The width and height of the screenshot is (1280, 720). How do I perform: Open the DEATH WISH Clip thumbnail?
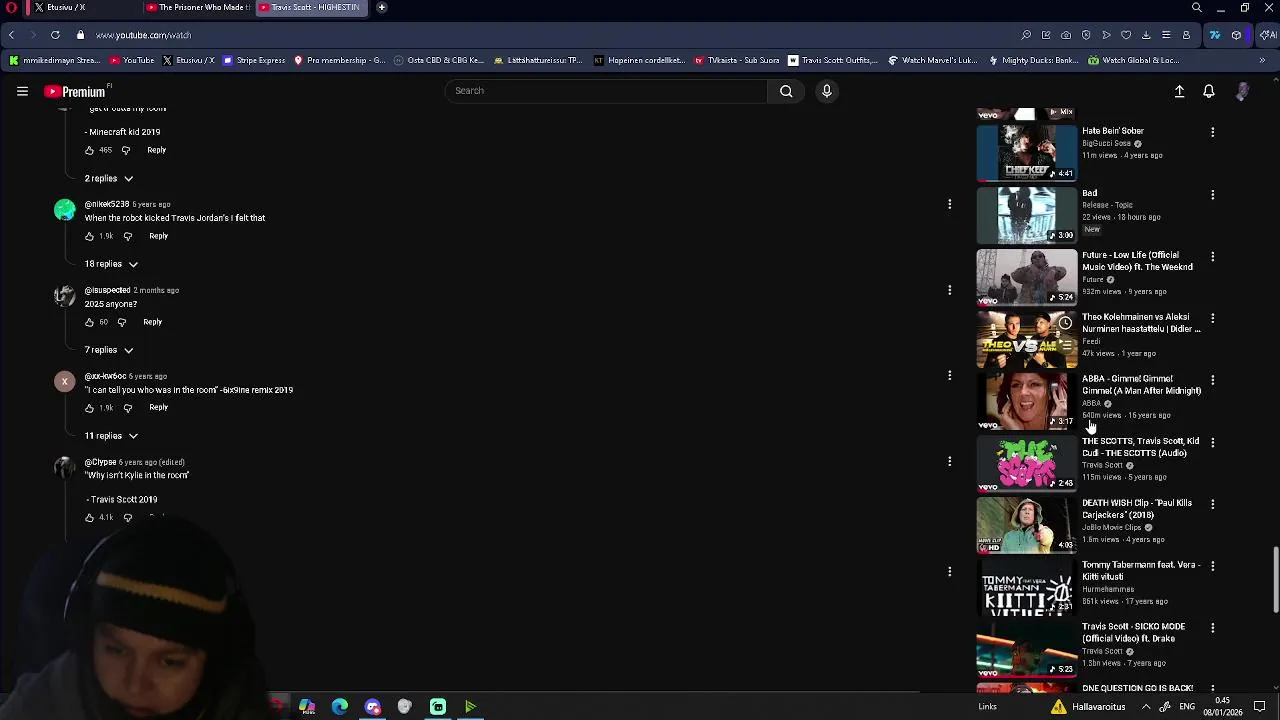(1026, 525)
